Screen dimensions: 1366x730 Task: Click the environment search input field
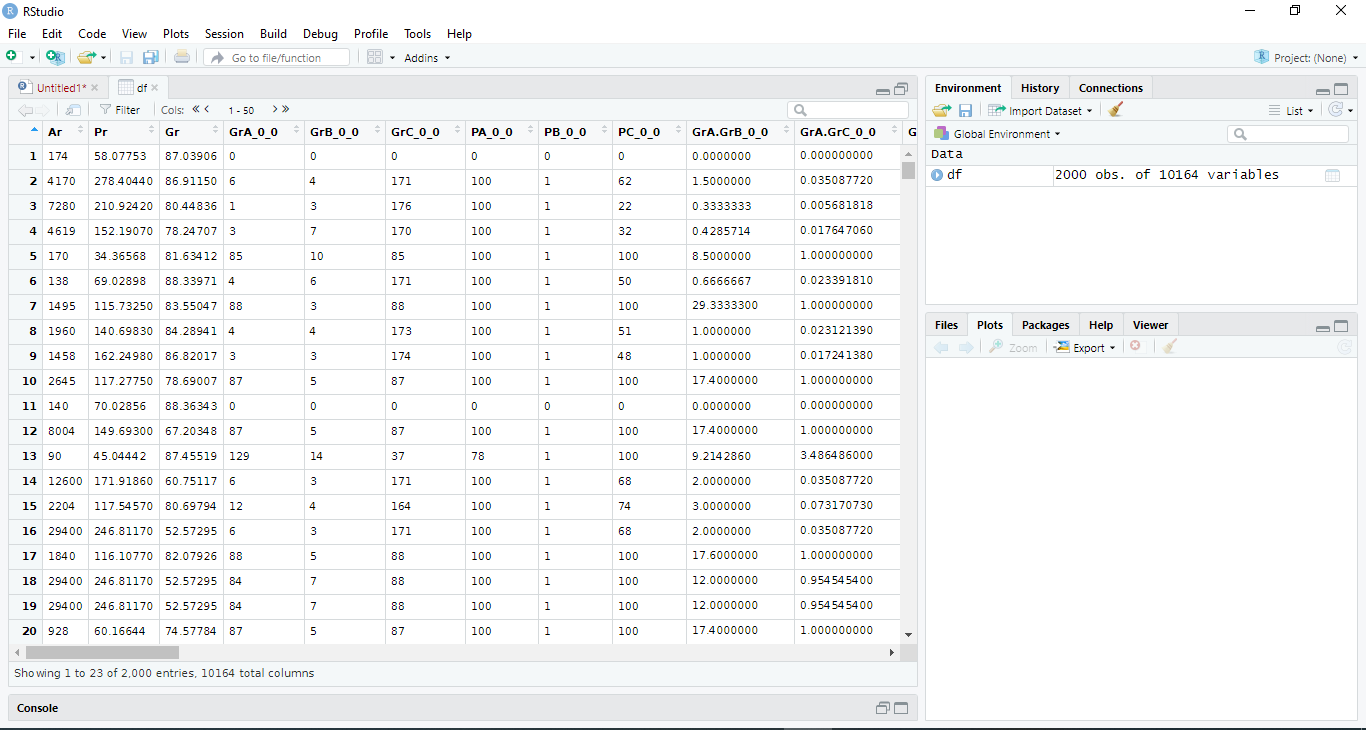pyautogui.click(x=1288, y=132)
